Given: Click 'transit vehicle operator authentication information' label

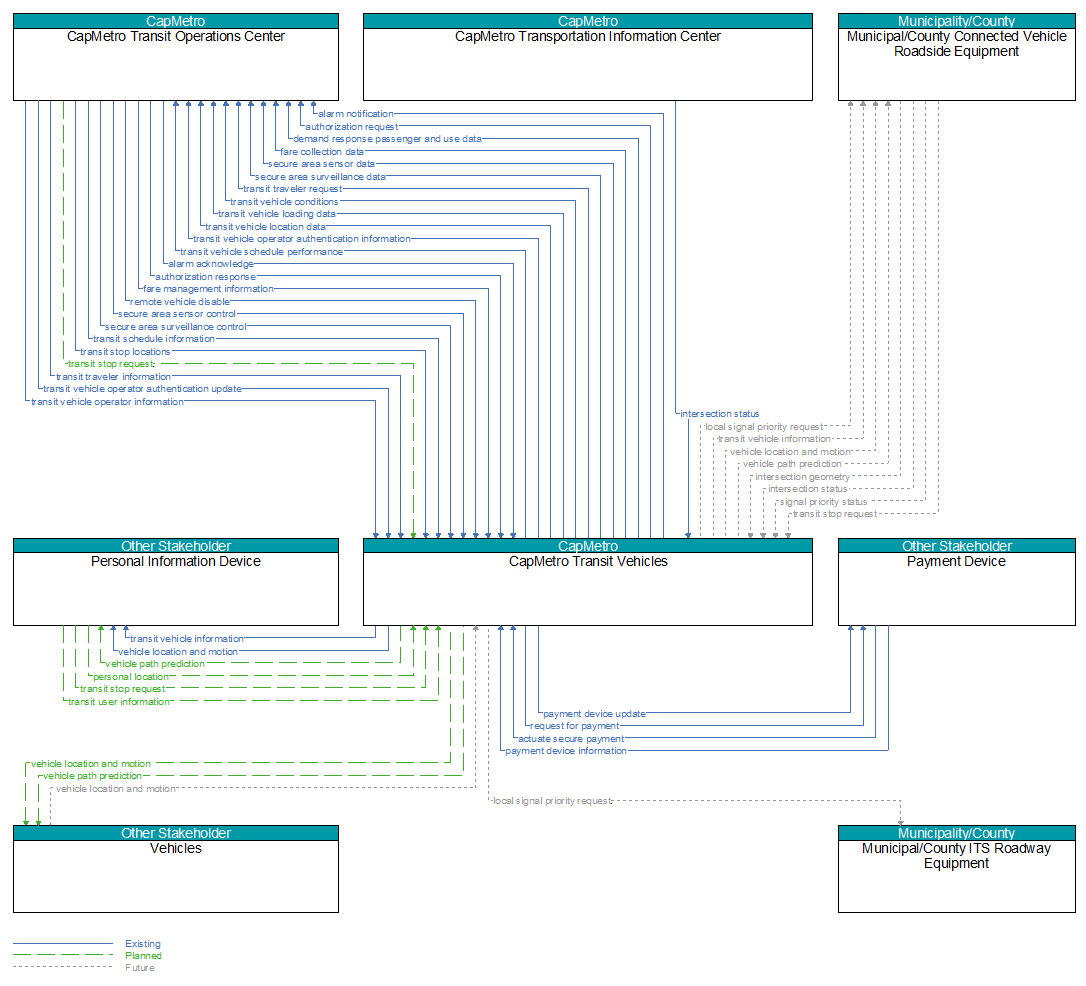Looking at the screenshot, I should (302, 239).
